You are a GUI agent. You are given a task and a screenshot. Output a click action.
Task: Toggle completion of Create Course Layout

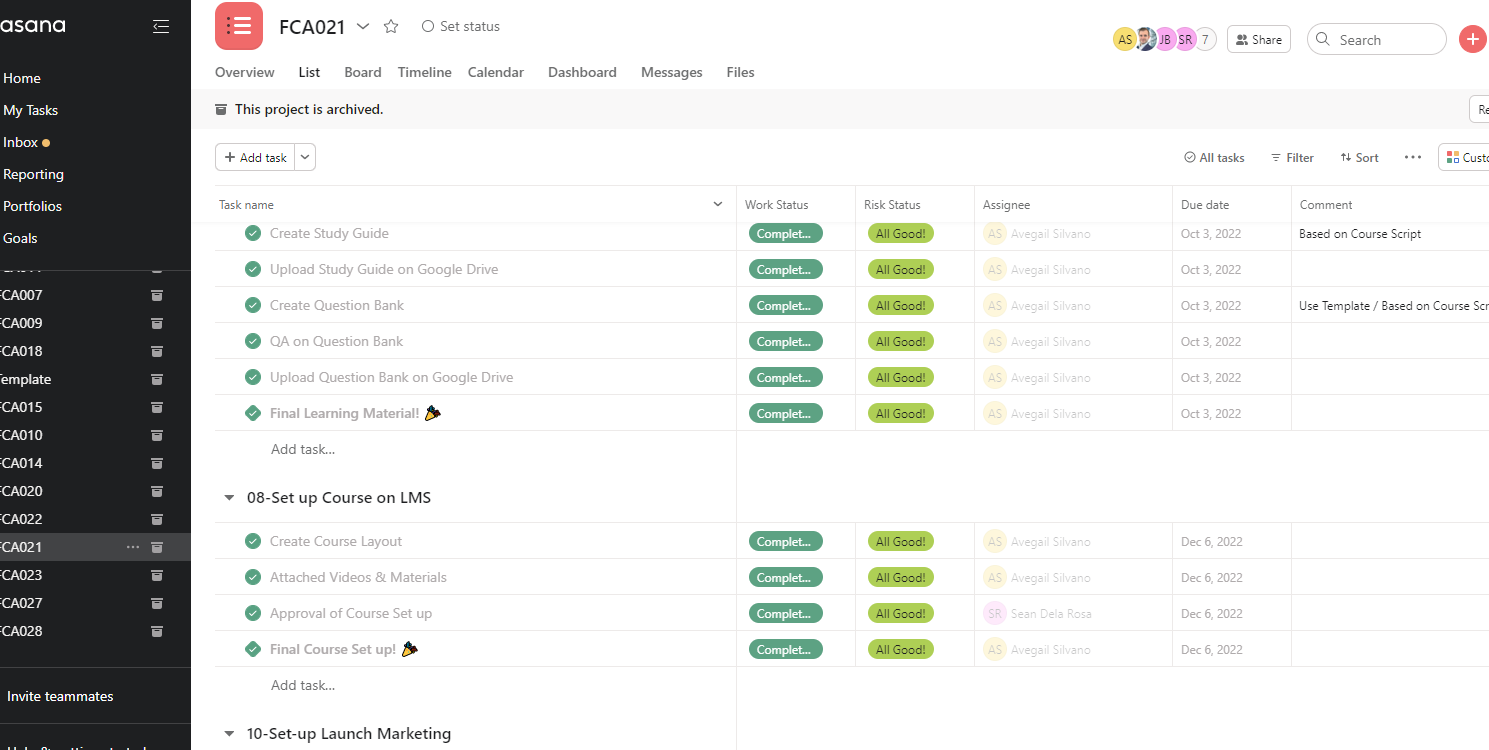pyautogui.click(x=253, y=541)
